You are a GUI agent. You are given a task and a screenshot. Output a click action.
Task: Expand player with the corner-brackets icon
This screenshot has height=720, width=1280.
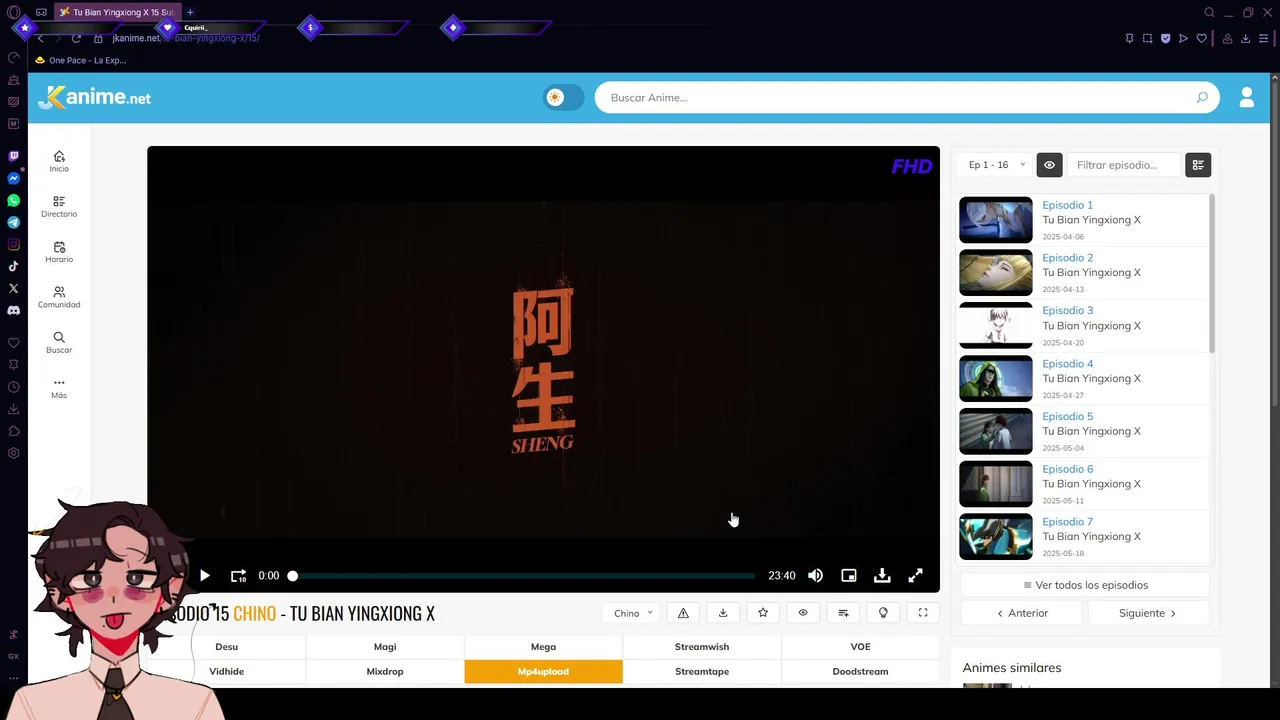tap(923, 613)
